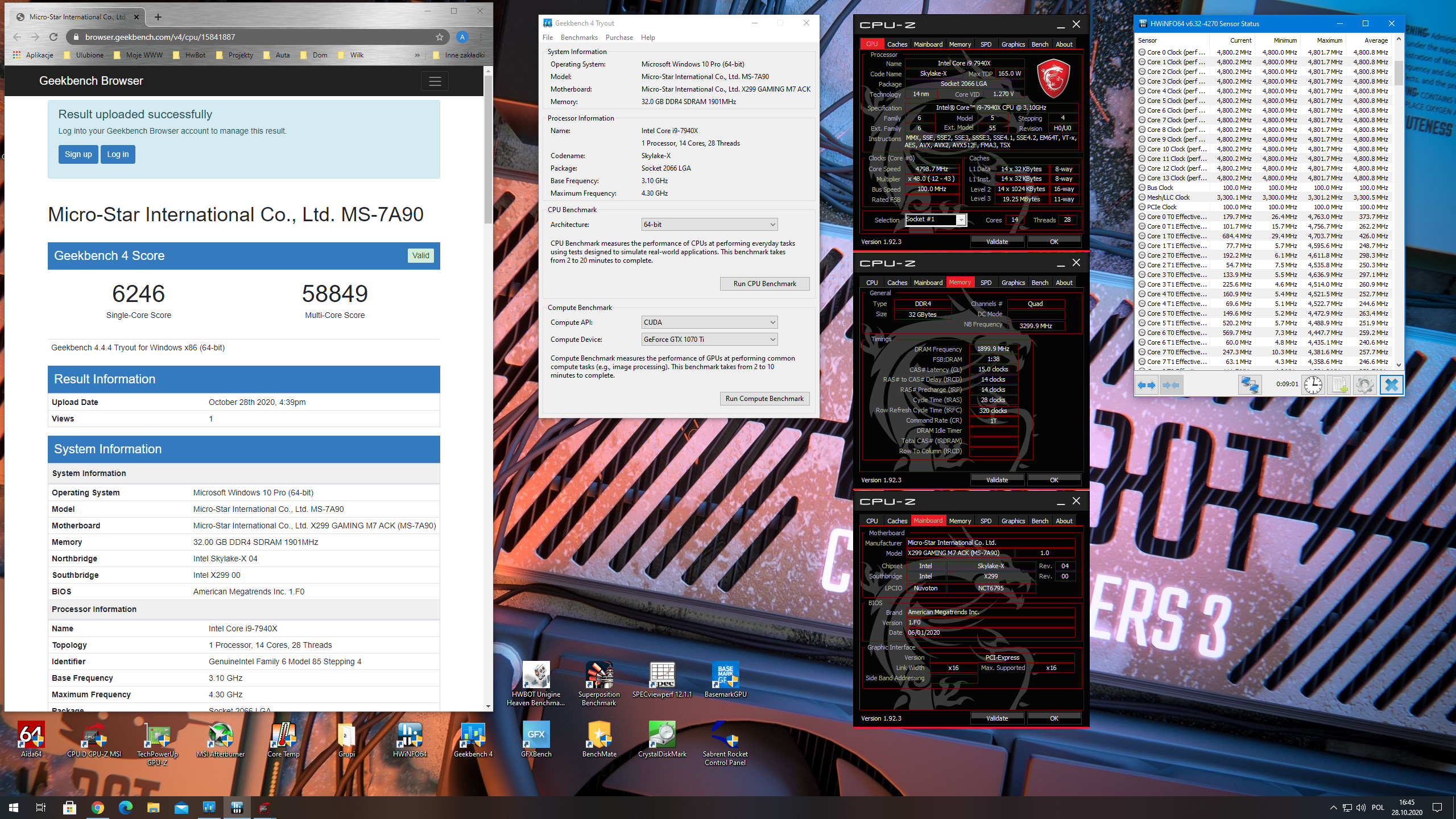Open Task View on the taskbar
The width and height of the screenshot is (1456, 819).
pyautogui.click(x=41, y=807)
